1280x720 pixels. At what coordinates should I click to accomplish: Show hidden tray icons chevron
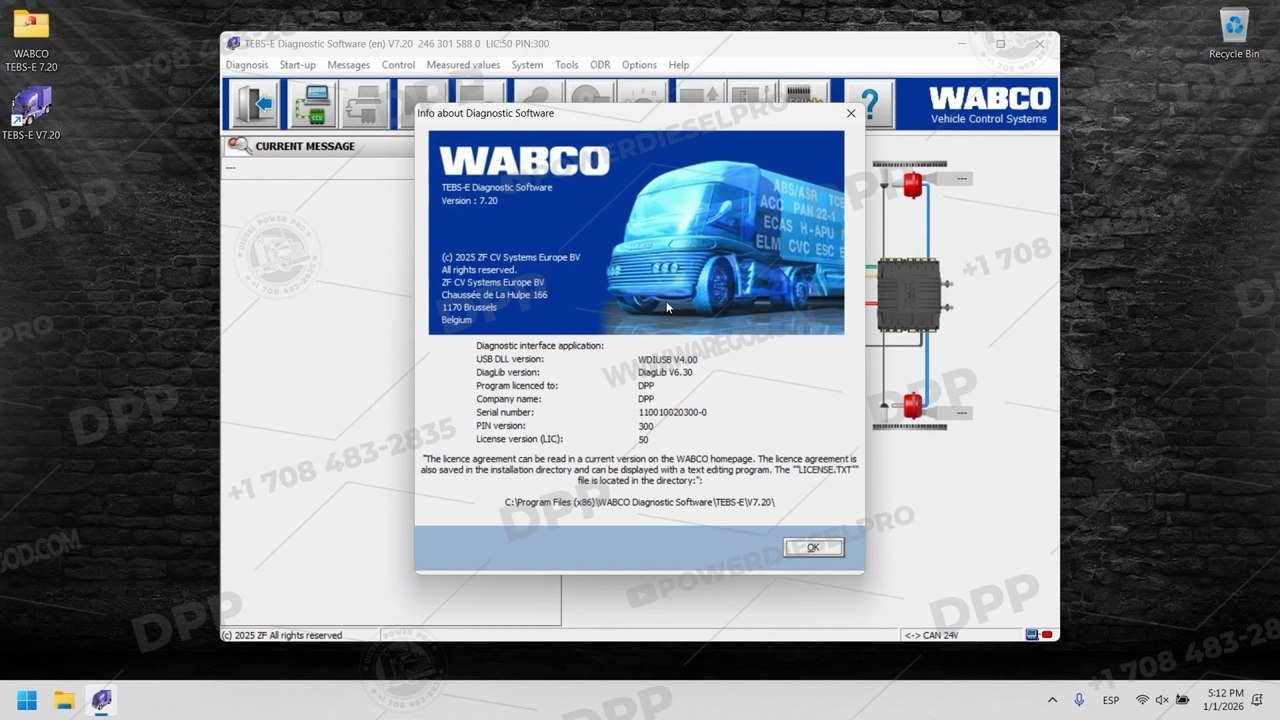1052,700
